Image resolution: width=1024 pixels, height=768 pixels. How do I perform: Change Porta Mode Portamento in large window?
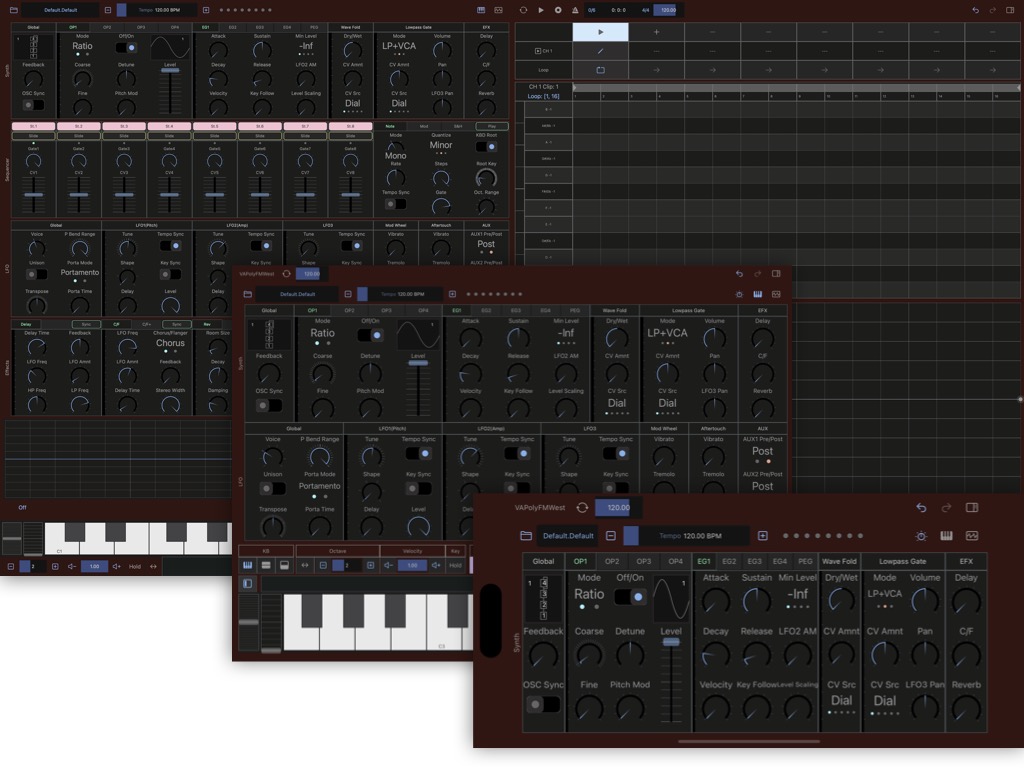[x=80, y=273]
